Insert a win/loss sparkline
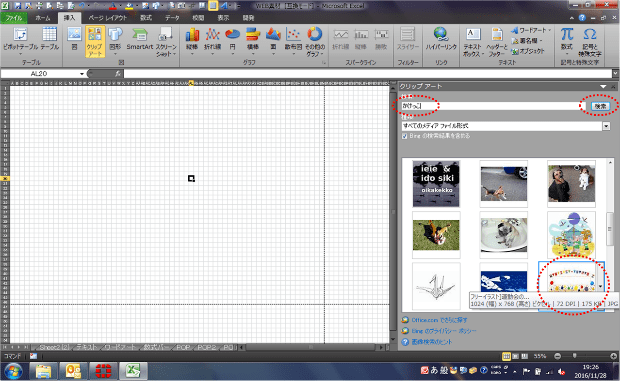Screen dimensions: 620x381 pyautogui.click(x=381, y=40)
